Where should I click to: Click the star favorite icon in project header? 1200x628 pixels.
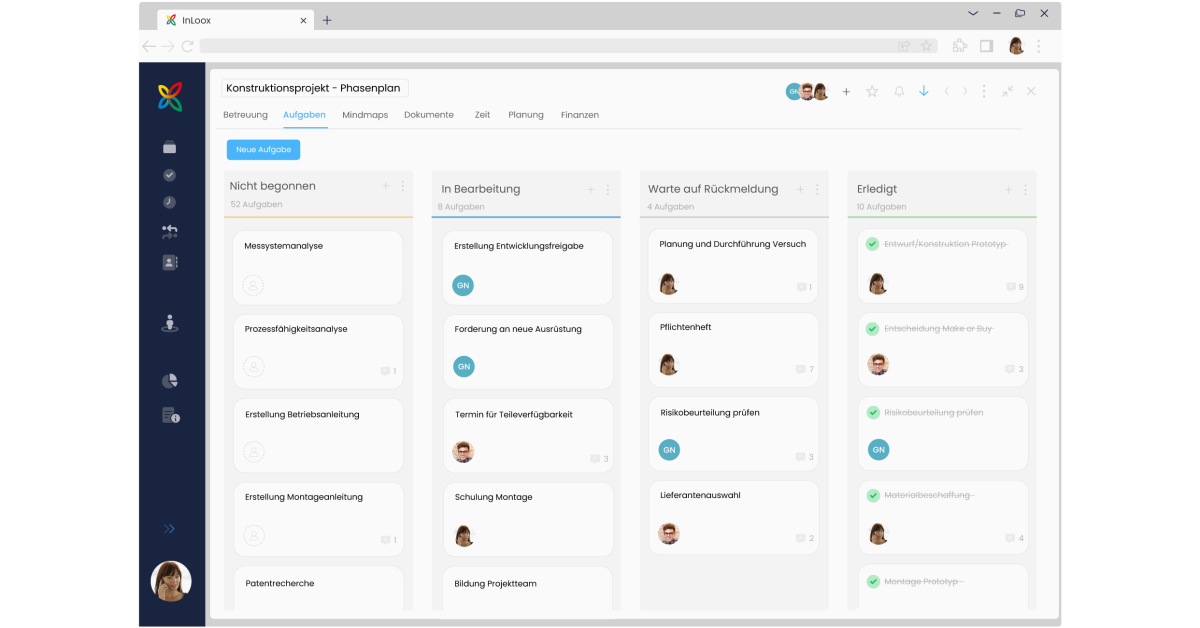(x=872, y=91)
